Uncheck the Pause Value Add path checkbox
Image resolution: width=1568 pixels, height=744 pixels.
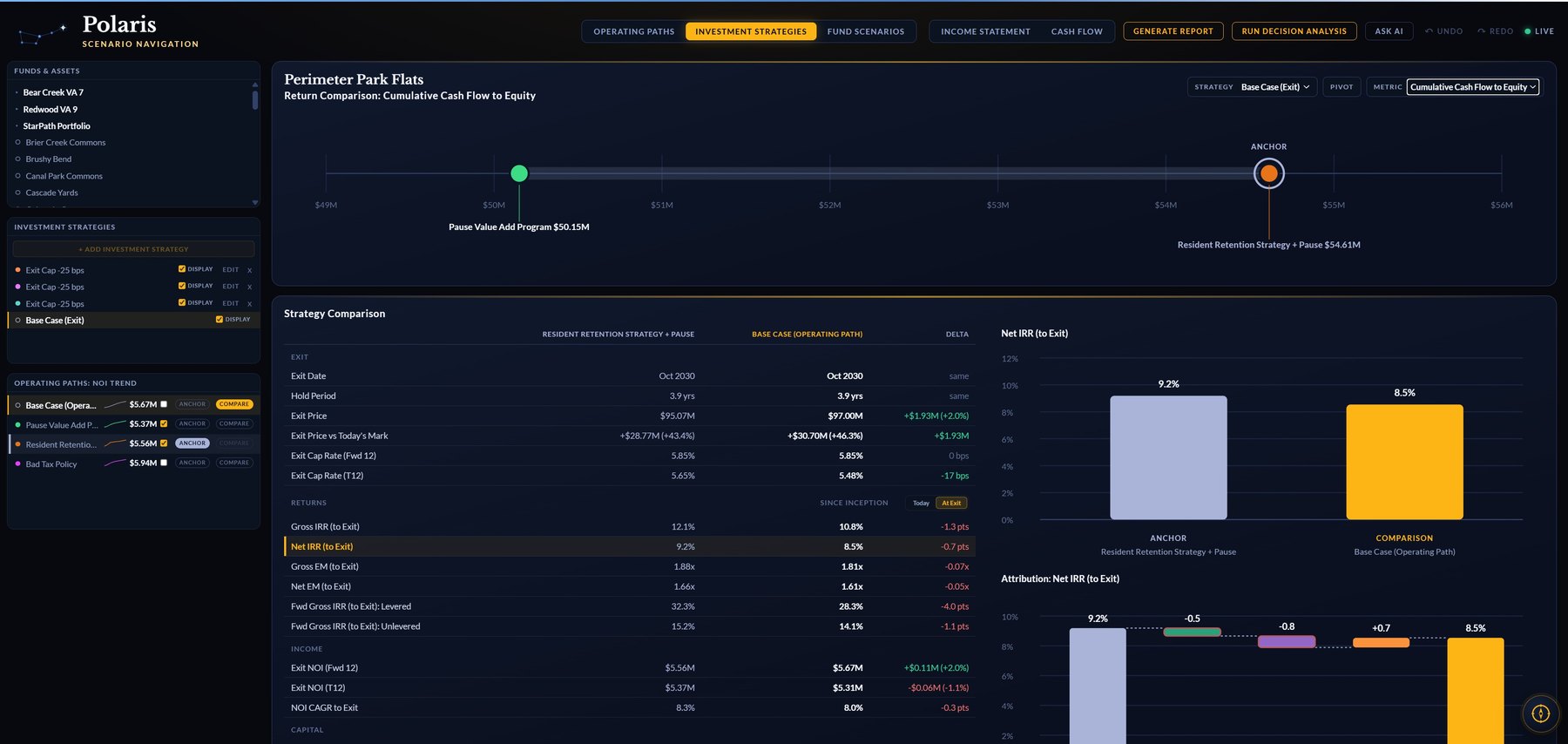tap(164, 423)
